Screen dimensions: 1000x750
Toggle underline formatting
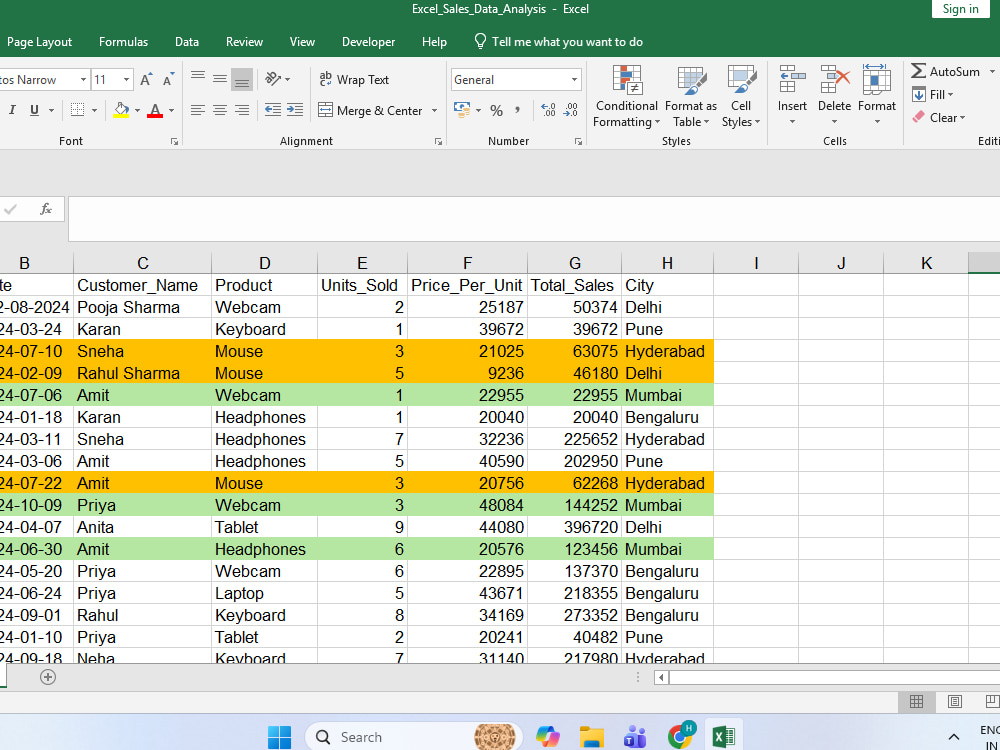34,110
